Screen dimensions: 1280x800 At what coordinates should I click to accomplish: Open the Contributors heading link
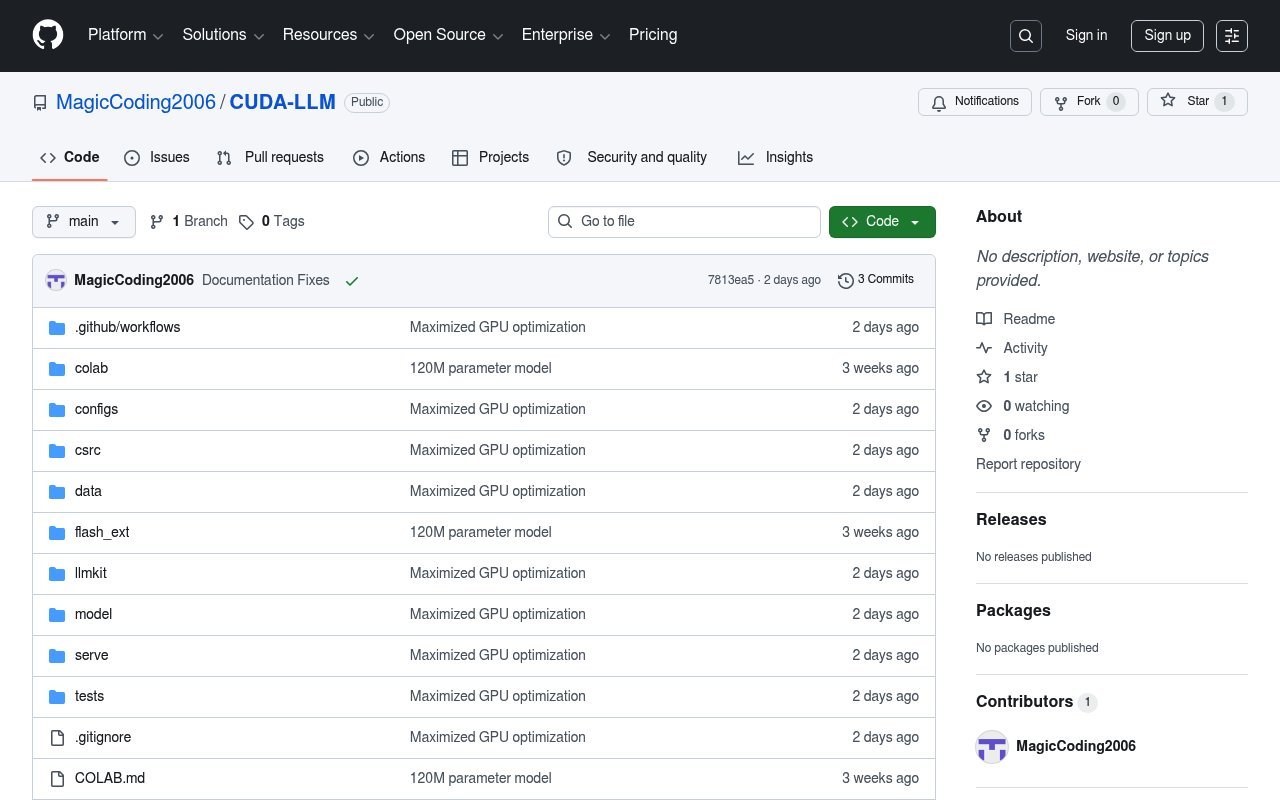click(1036, 702)
